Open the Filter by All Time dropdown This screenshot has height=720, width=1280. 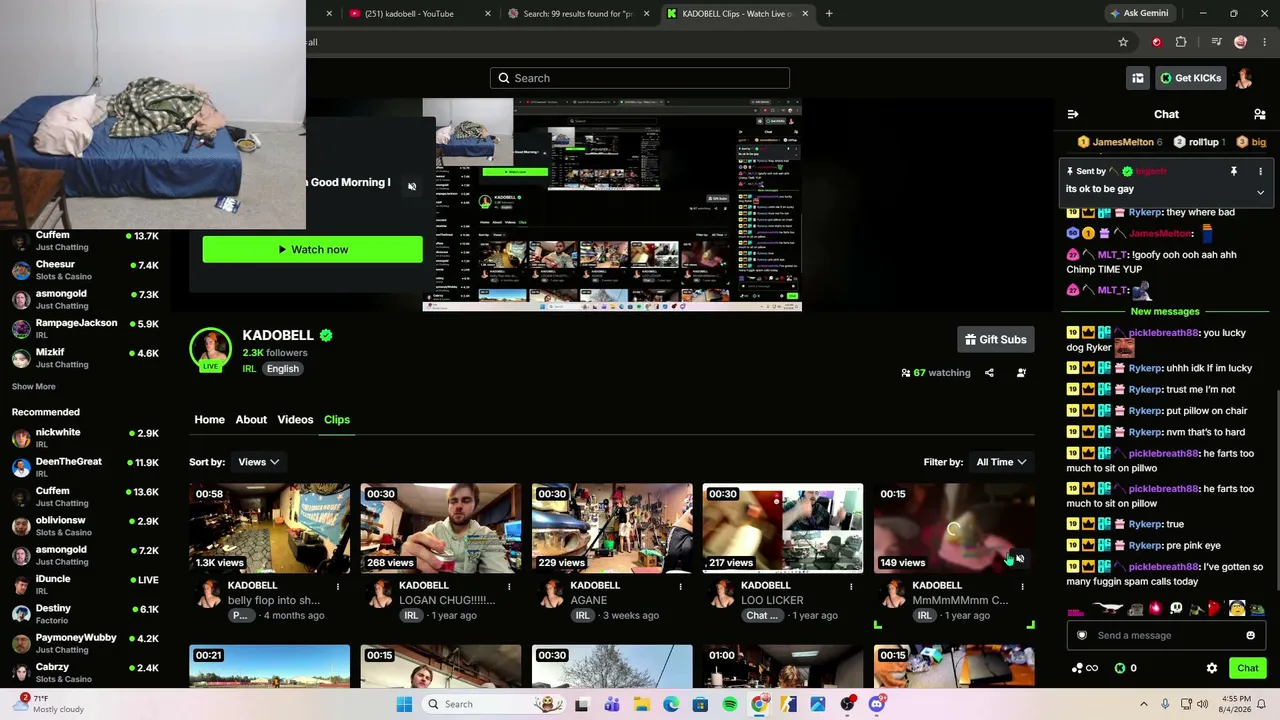pos(1001,462)
